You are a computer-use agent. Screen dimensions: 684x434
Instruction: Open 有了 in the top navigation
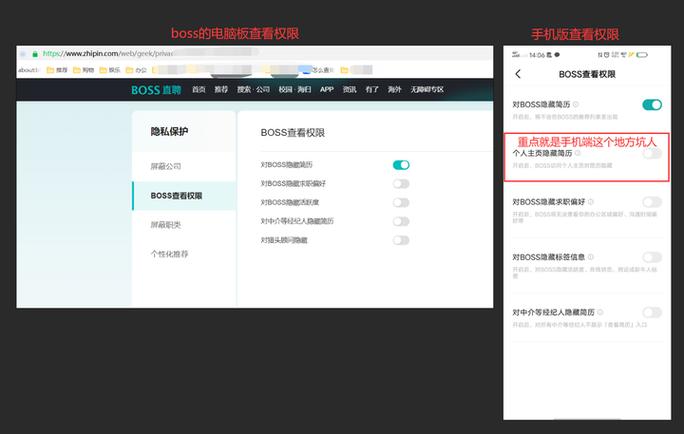point(372,89)
